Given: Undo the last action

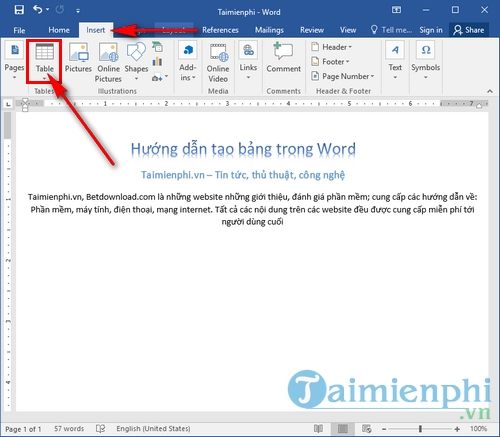Looking at the screenshot, I should 37,10.
